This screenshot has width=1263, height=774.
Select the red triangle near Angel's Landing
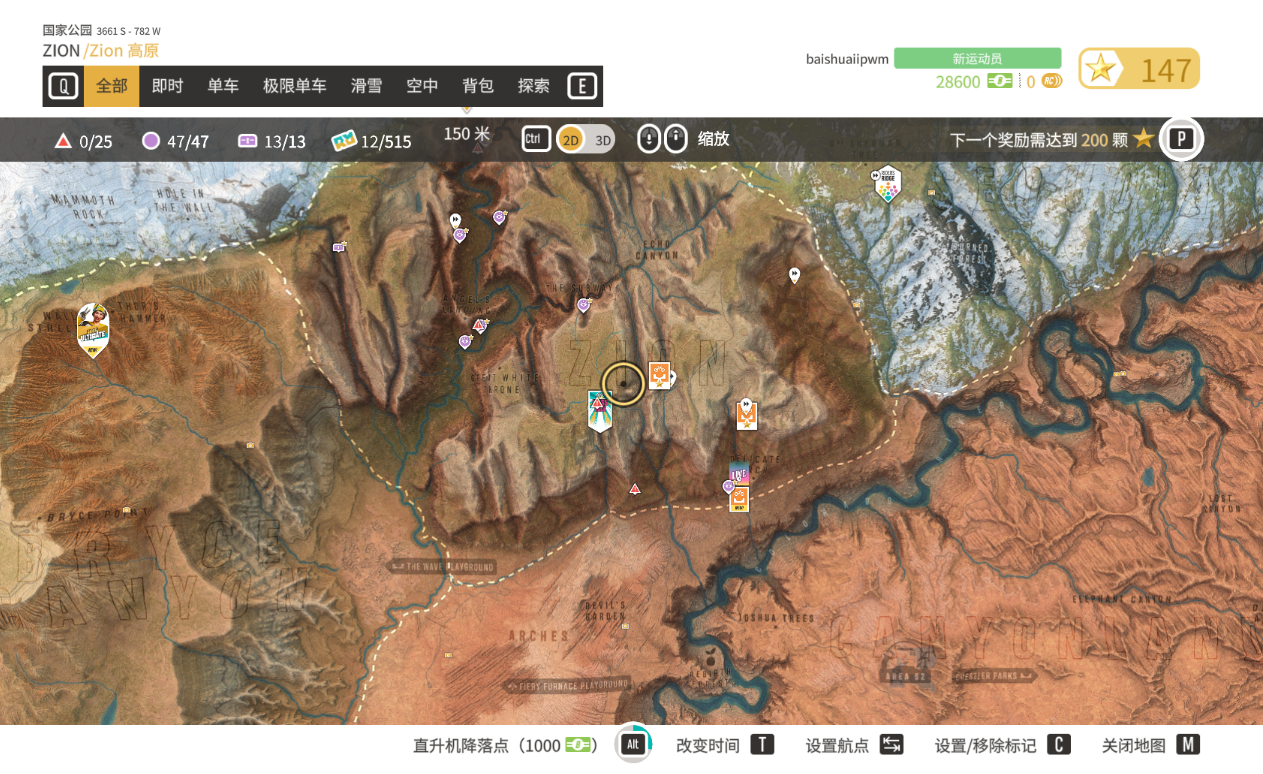(481, 325)
